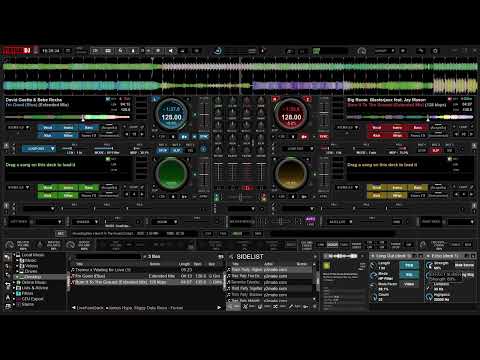480x360 pixels.
Task: Click the red 128.00 BPM dial on deck 2
Action: coord(291,115)
